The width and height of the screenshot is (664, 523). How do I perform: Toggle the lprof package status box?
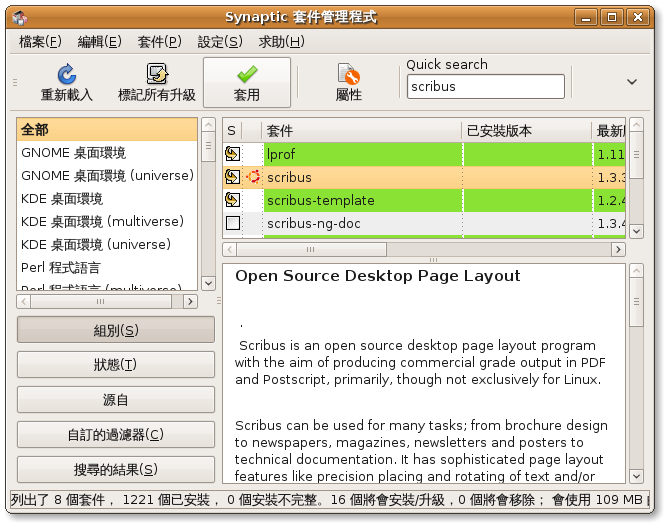232,154
